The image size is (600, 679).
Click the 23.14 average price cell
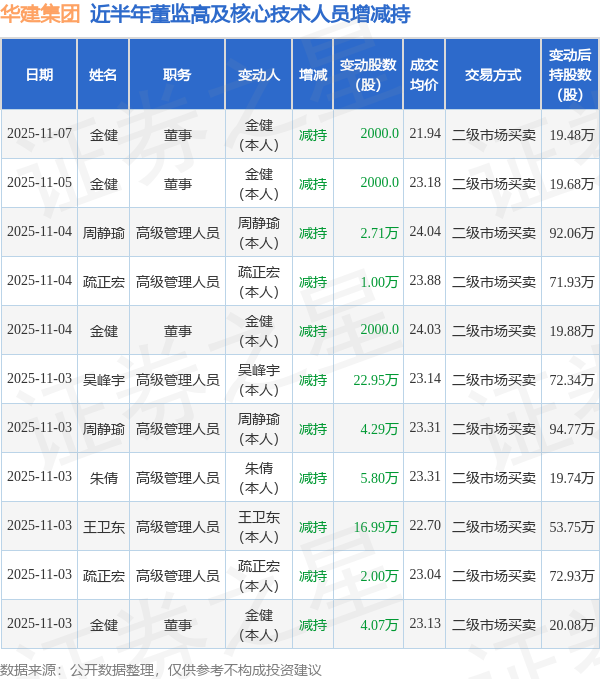pos(425,378)
